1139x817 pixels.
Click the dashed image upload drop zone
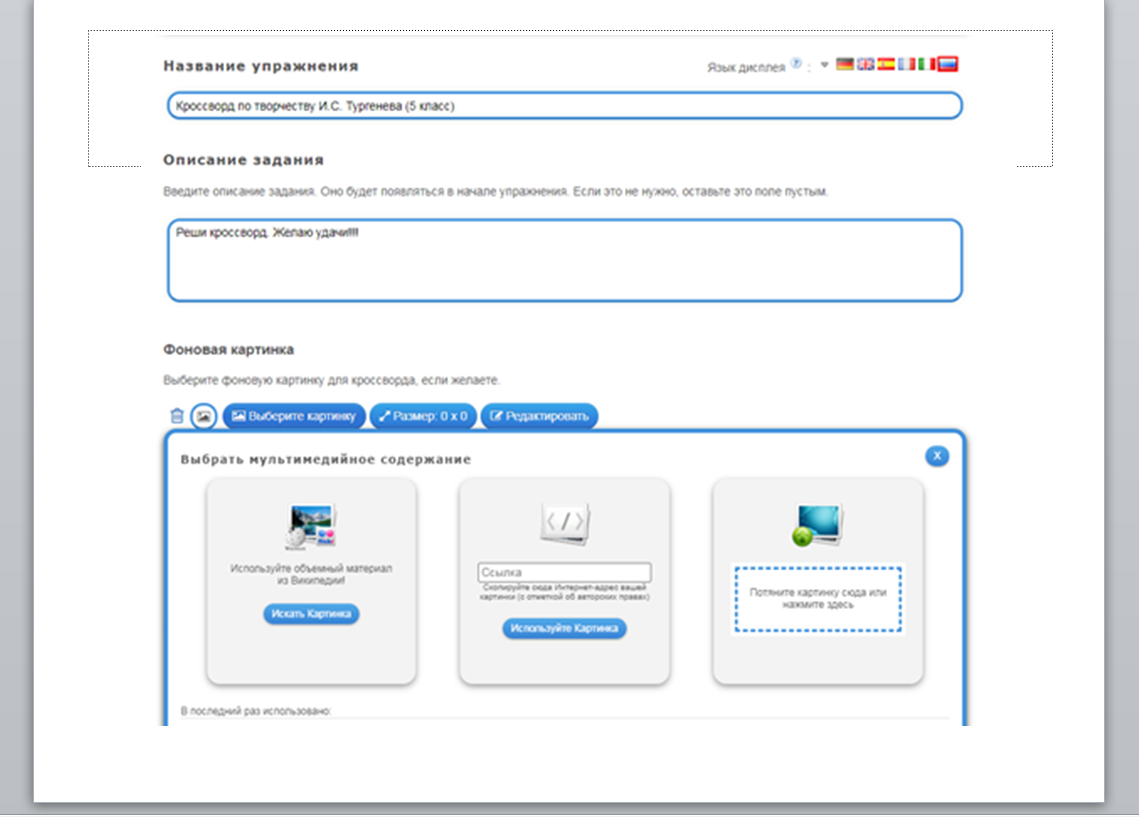pos(818,599)
